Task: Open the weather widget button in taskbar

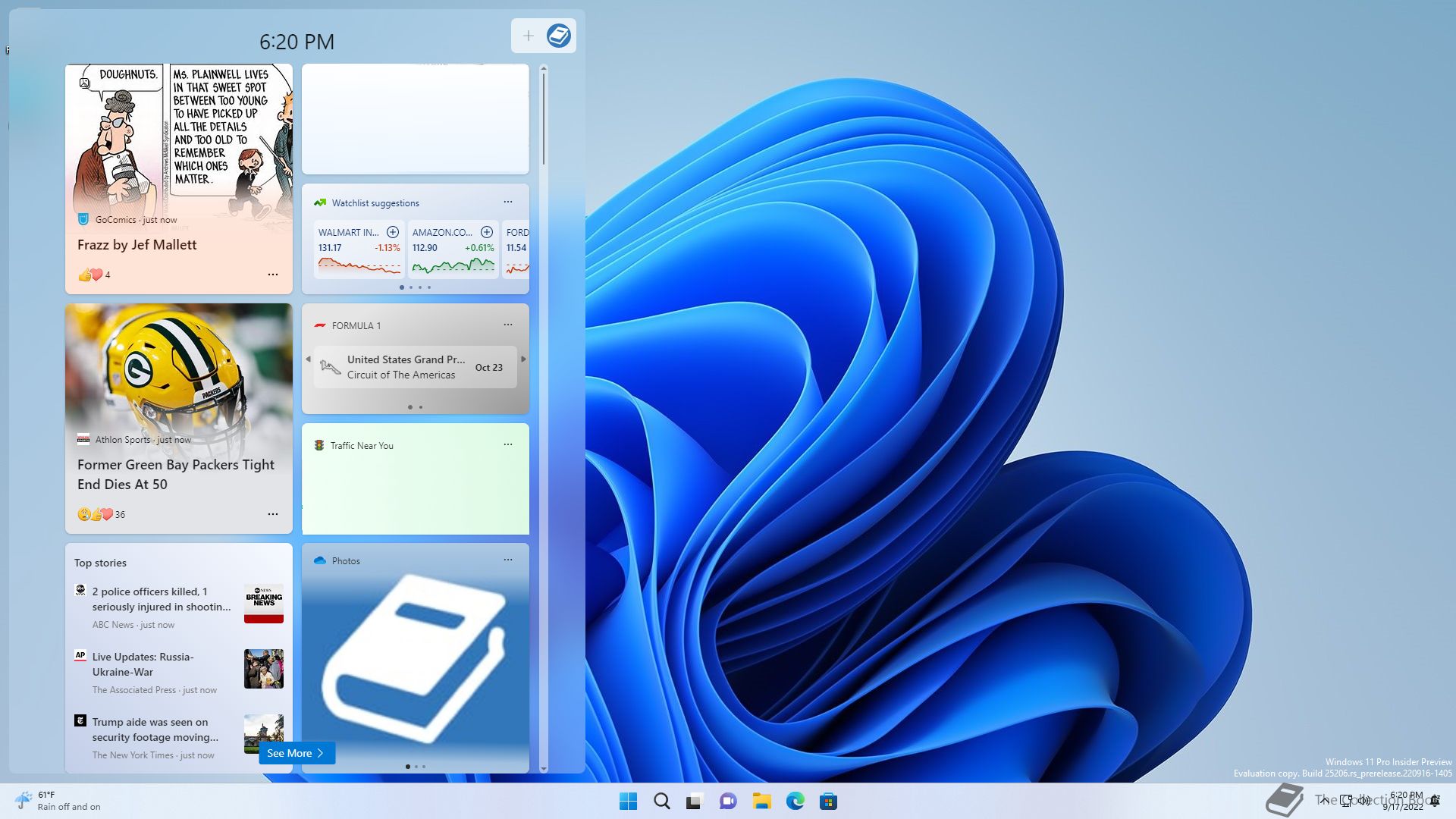Action: pyautogui.click(x=58, y=801)
